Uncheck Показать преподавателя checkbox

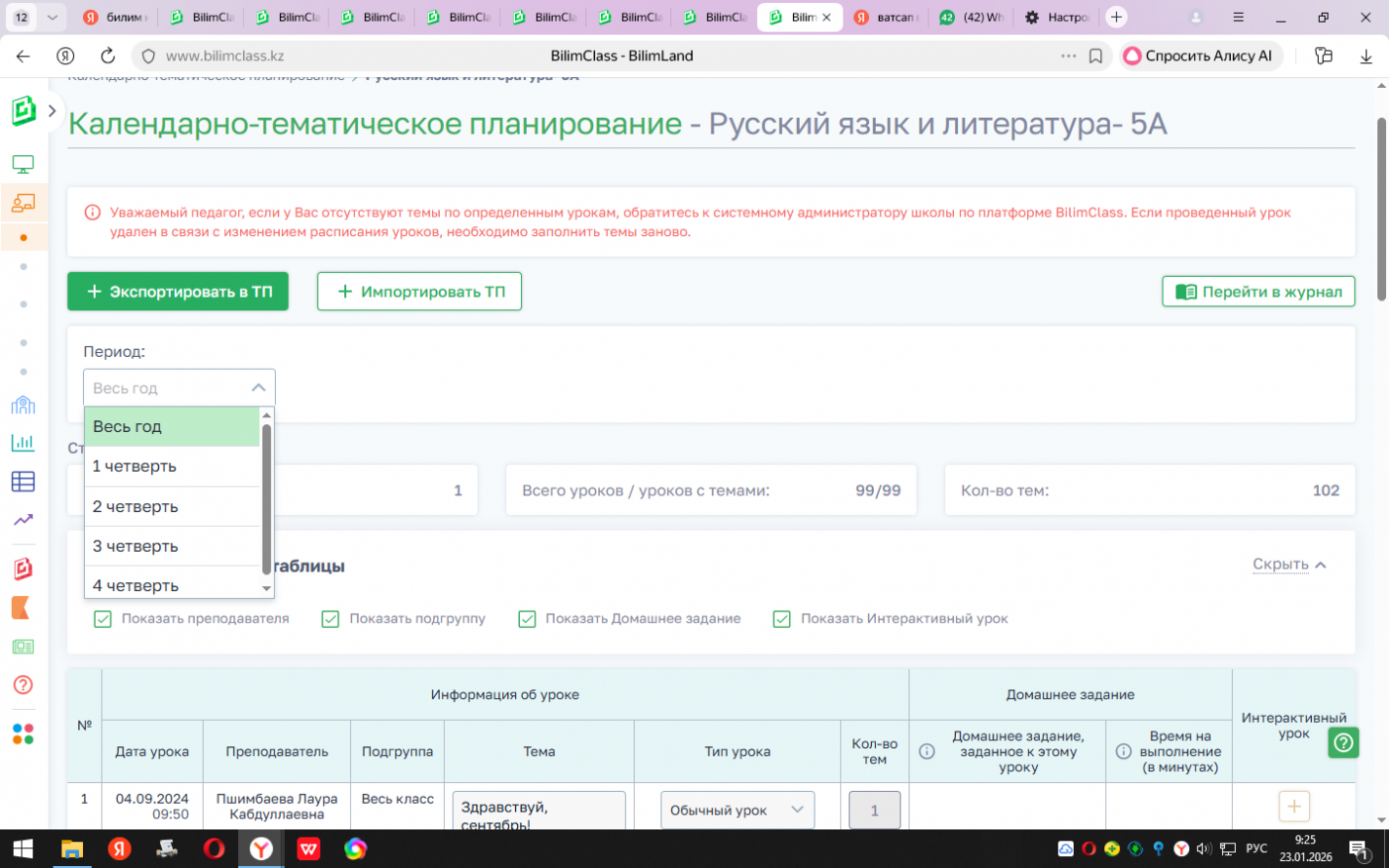[102, 619]
